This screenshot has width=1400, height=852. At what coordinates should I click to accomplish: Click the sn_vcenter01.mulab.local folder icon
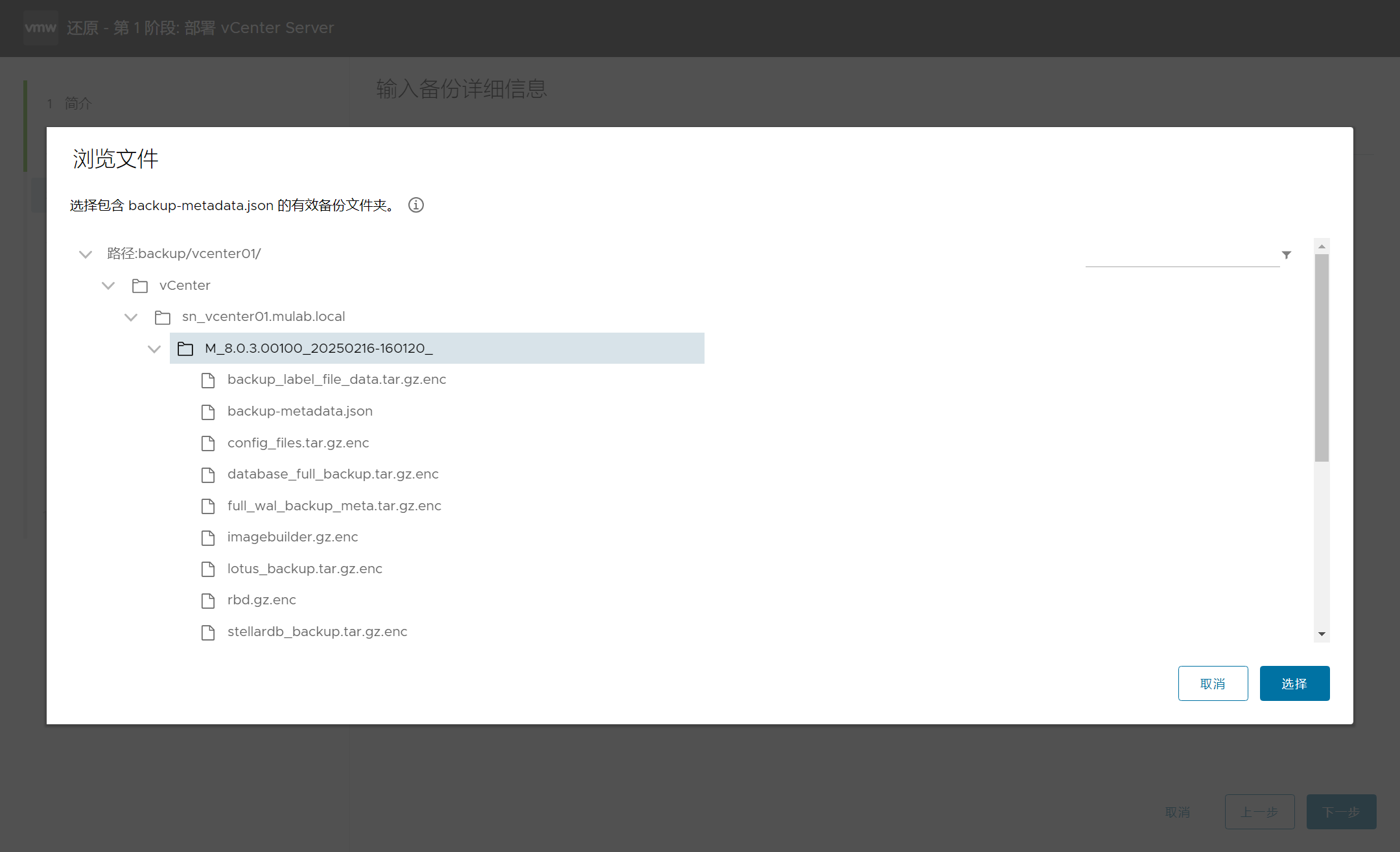[x=163, y=317]
